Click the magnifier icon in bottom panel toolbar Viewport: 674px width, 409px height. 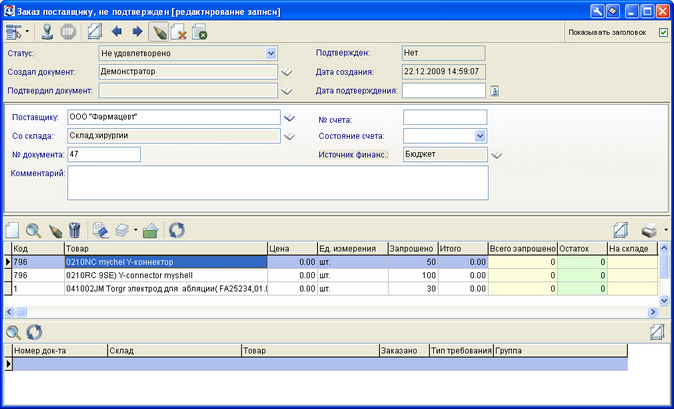[13, 332]
